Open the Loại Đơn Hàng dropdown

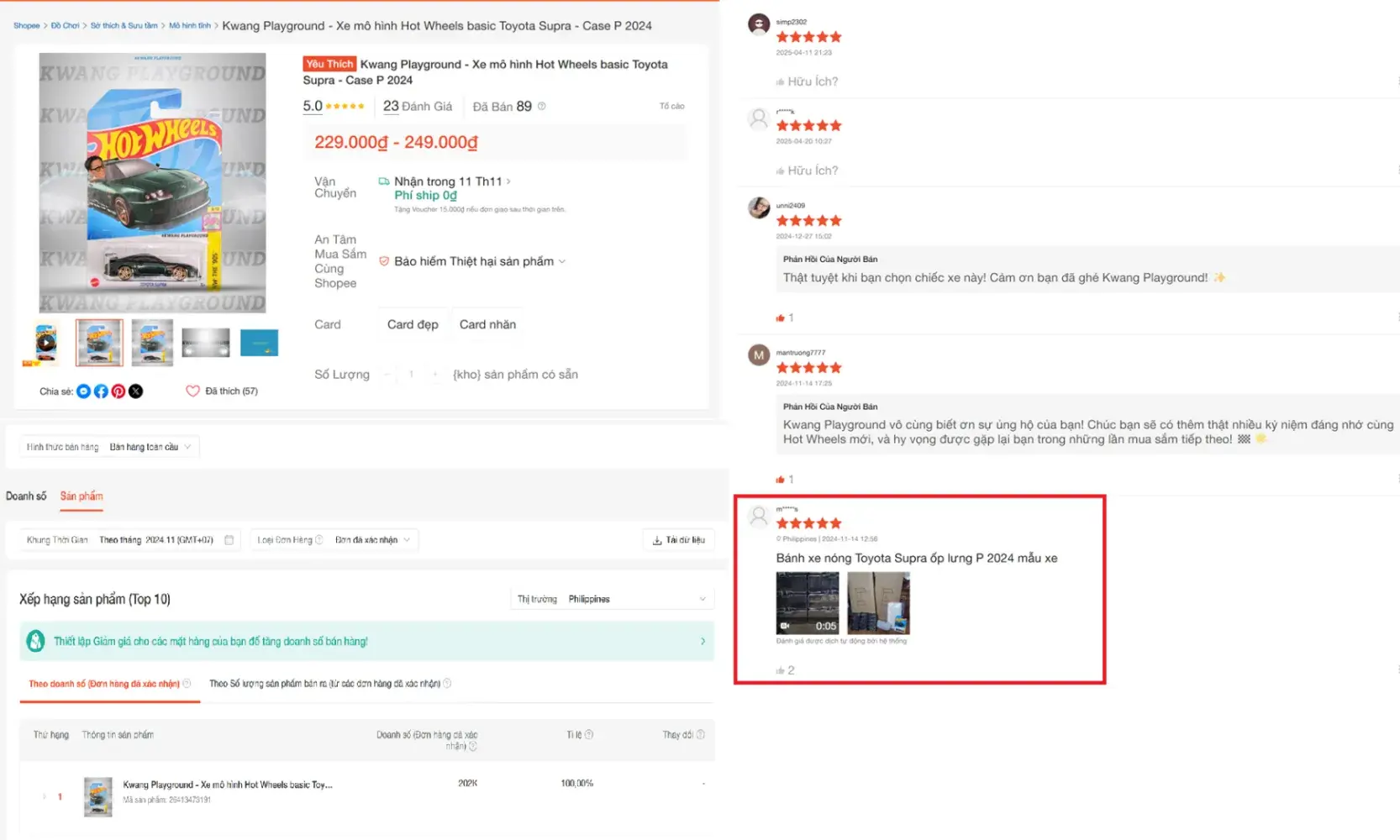coord(334,540)
